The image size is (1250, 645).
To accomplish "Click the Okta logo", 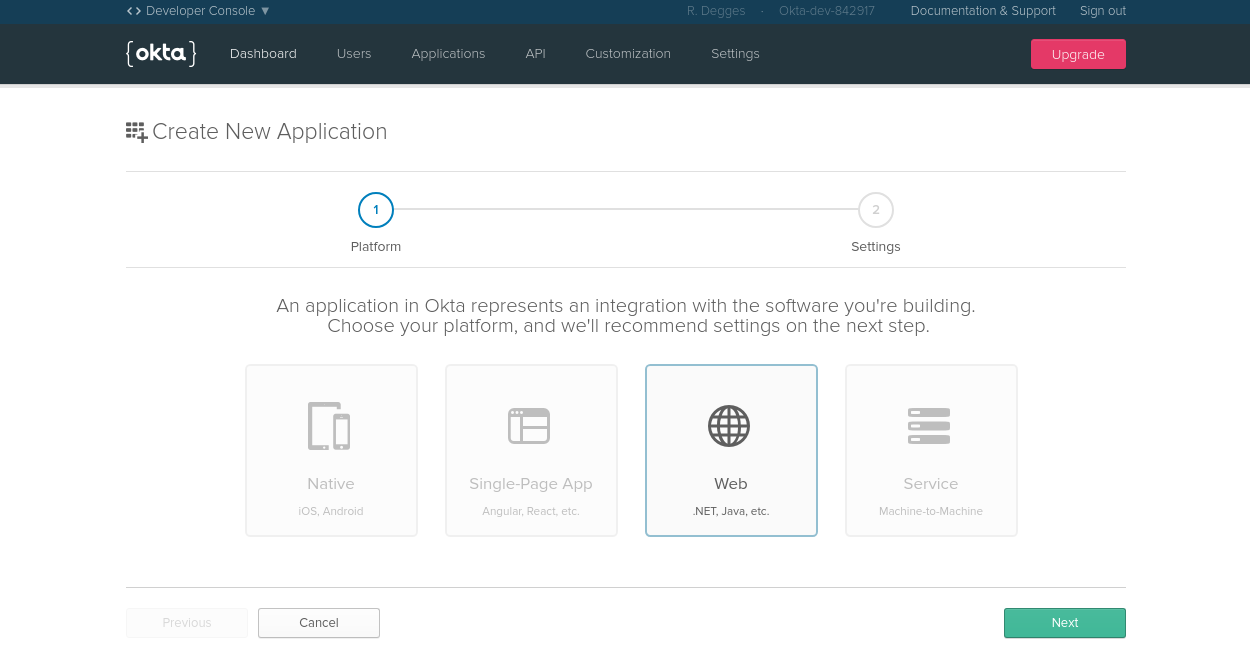I will pyautogui.click(x=161, y=54).
